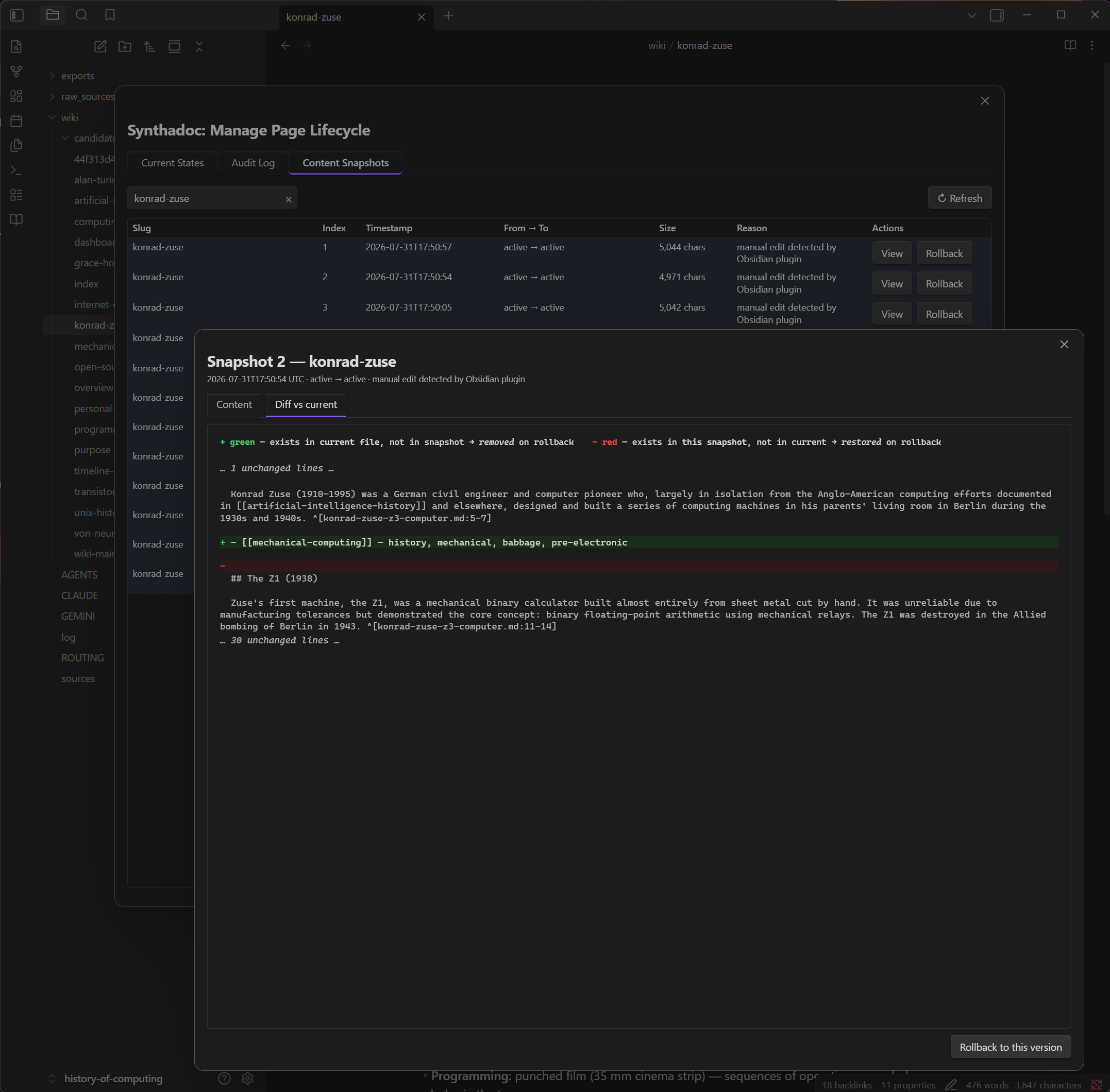
Task: Collapse the candidates folder
Action: tap(65, 138)
